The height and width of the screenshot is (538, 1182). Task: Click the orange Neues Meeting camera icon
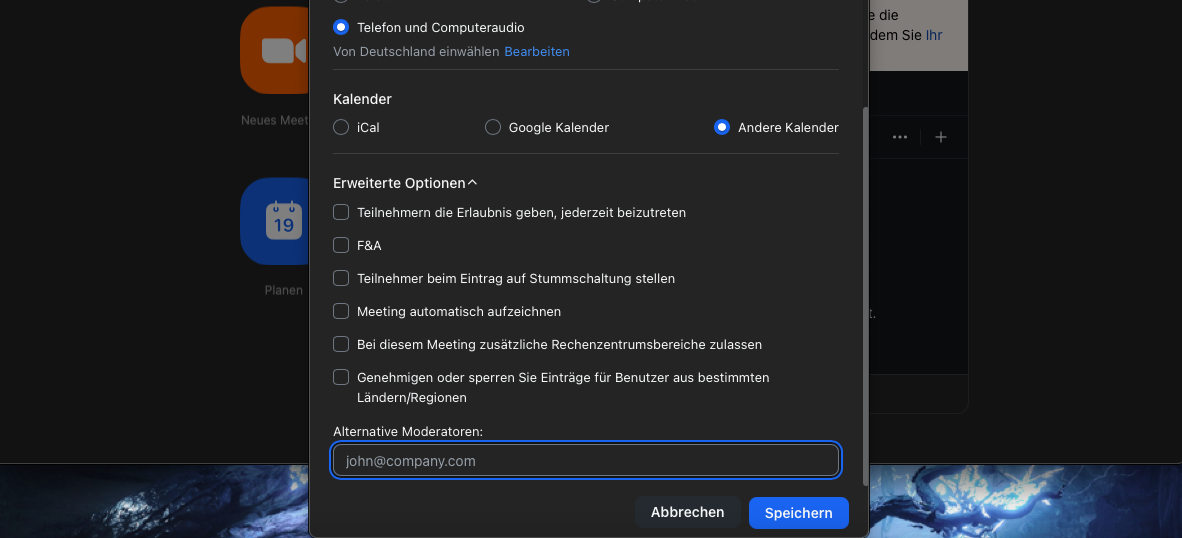[x=272, y=50]
